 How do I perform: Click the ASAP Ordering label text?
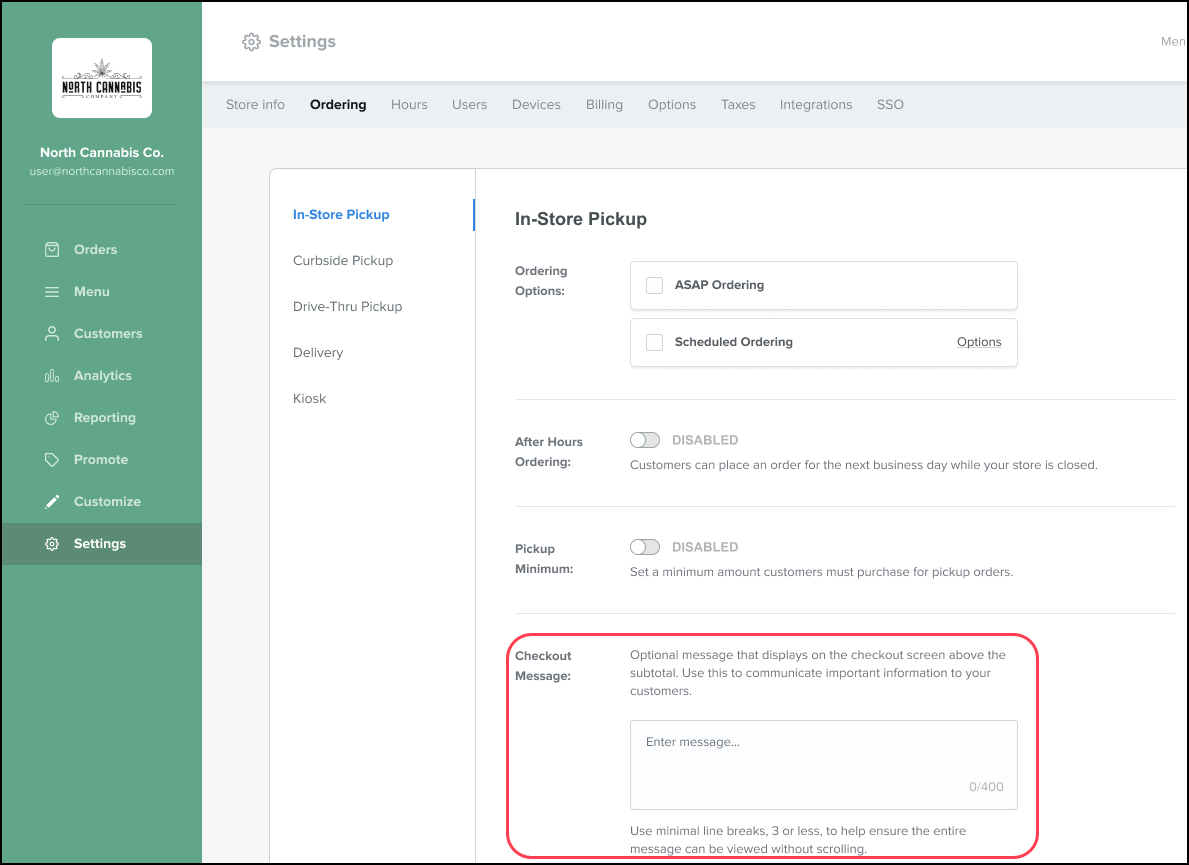click(720, 285)
